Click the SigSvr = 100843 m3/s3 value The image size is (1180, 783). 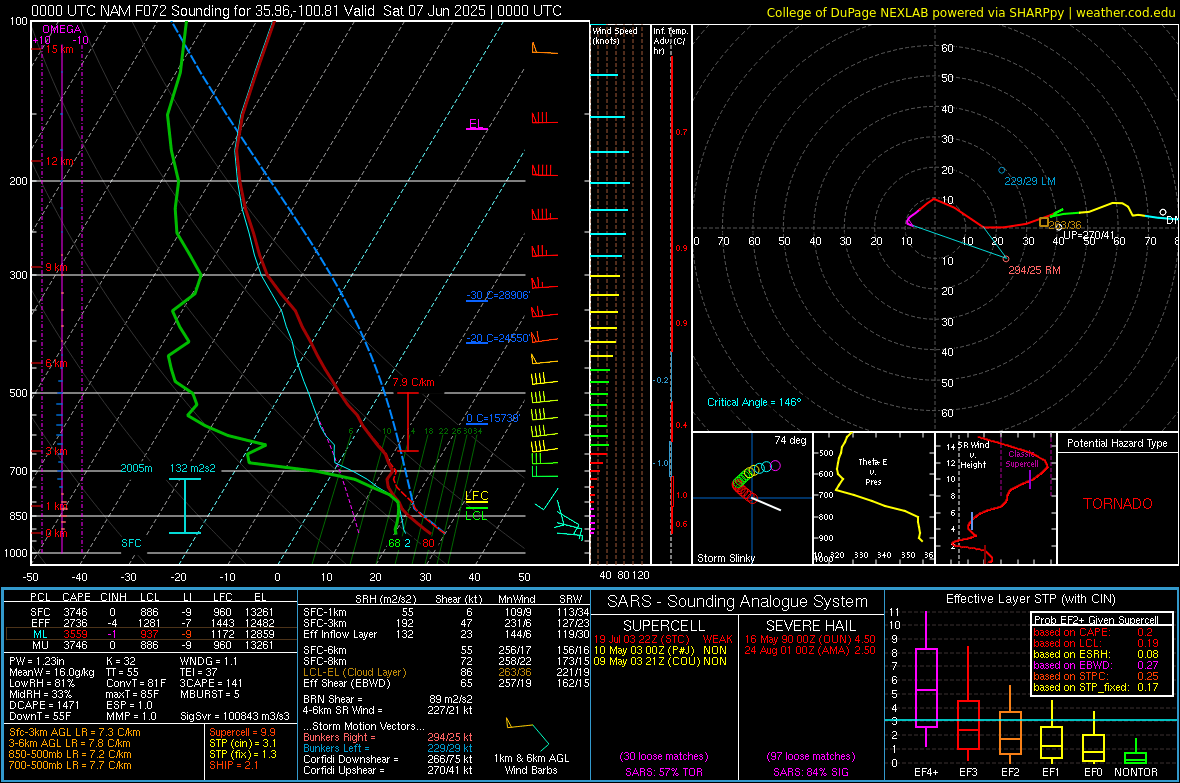coord(235,716)
